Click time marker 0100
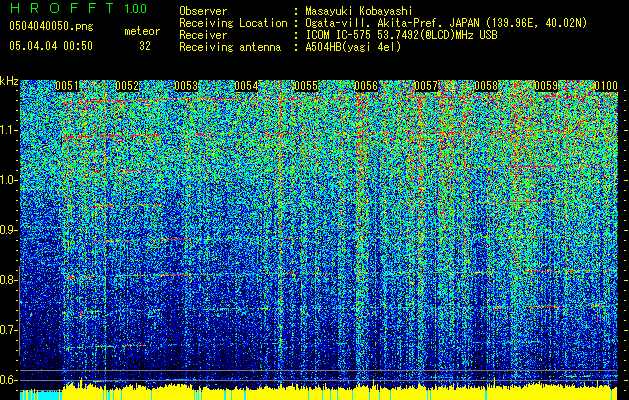 (x=606, y=86)
